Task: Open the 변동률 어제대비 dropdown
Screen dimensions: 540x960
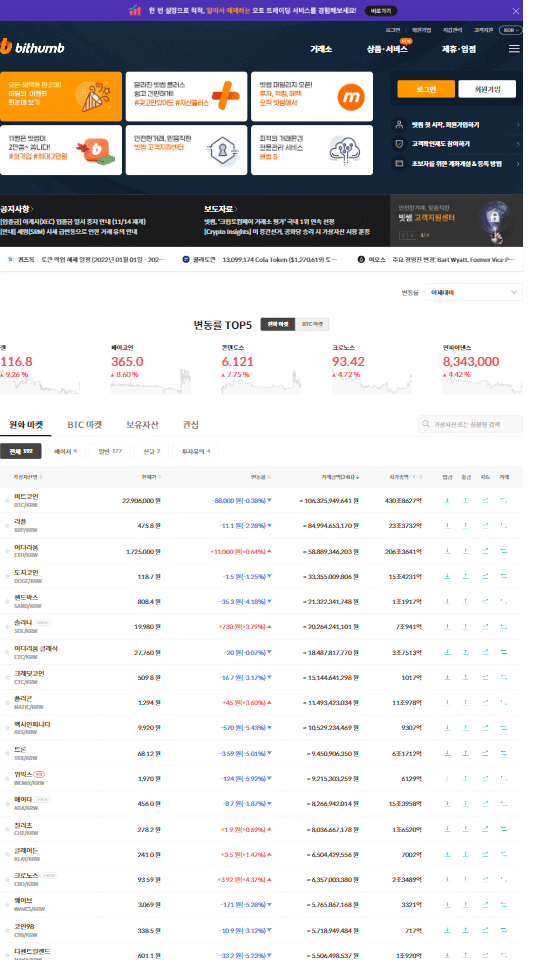Action: pyautogui.click(x=474, y=292)
